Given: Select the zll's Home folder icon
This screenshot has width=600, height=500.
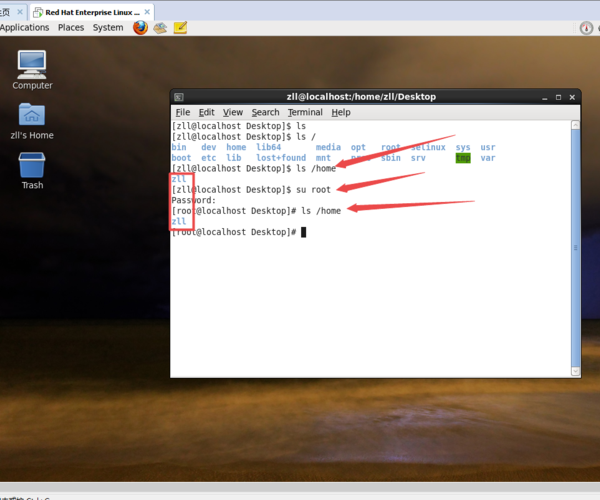Looking at the screenshot, I should [32, 117].
